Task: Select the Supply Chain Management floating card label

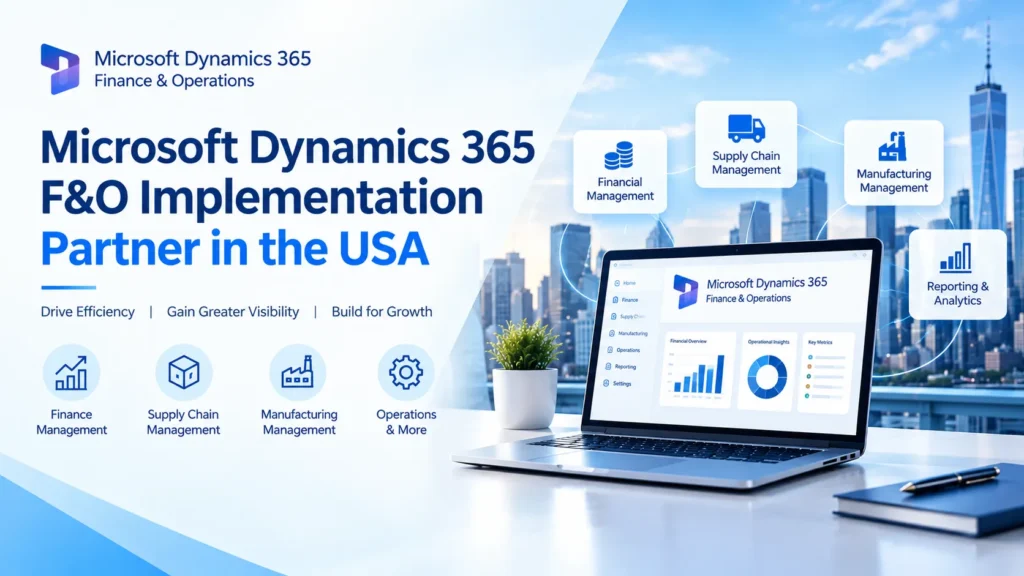Action: (x=746, y=163)
